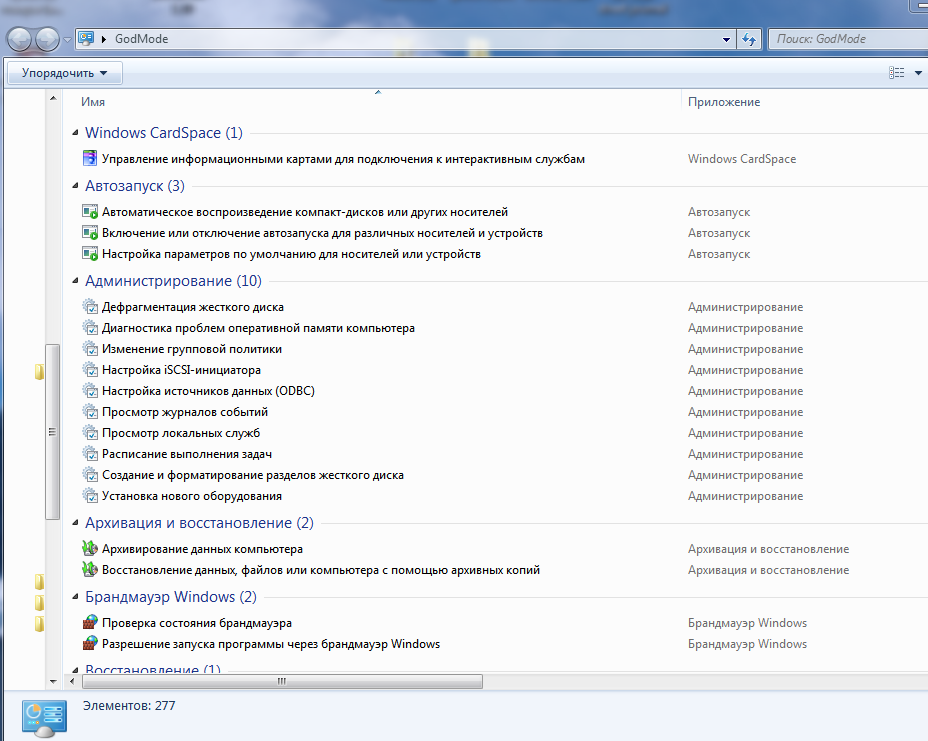
Task: Click icon beside Включение или отключение автозапуска
Action: click(89, 233)
